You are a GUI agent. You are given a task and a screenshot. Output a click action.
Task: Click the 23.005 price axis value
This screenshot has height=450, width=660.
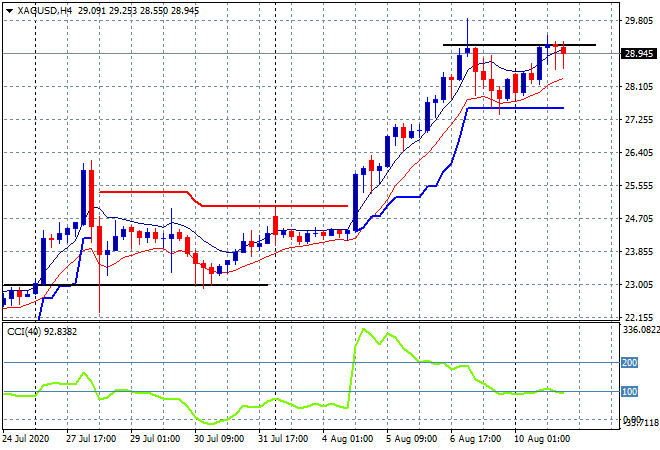tap(639, 285)
